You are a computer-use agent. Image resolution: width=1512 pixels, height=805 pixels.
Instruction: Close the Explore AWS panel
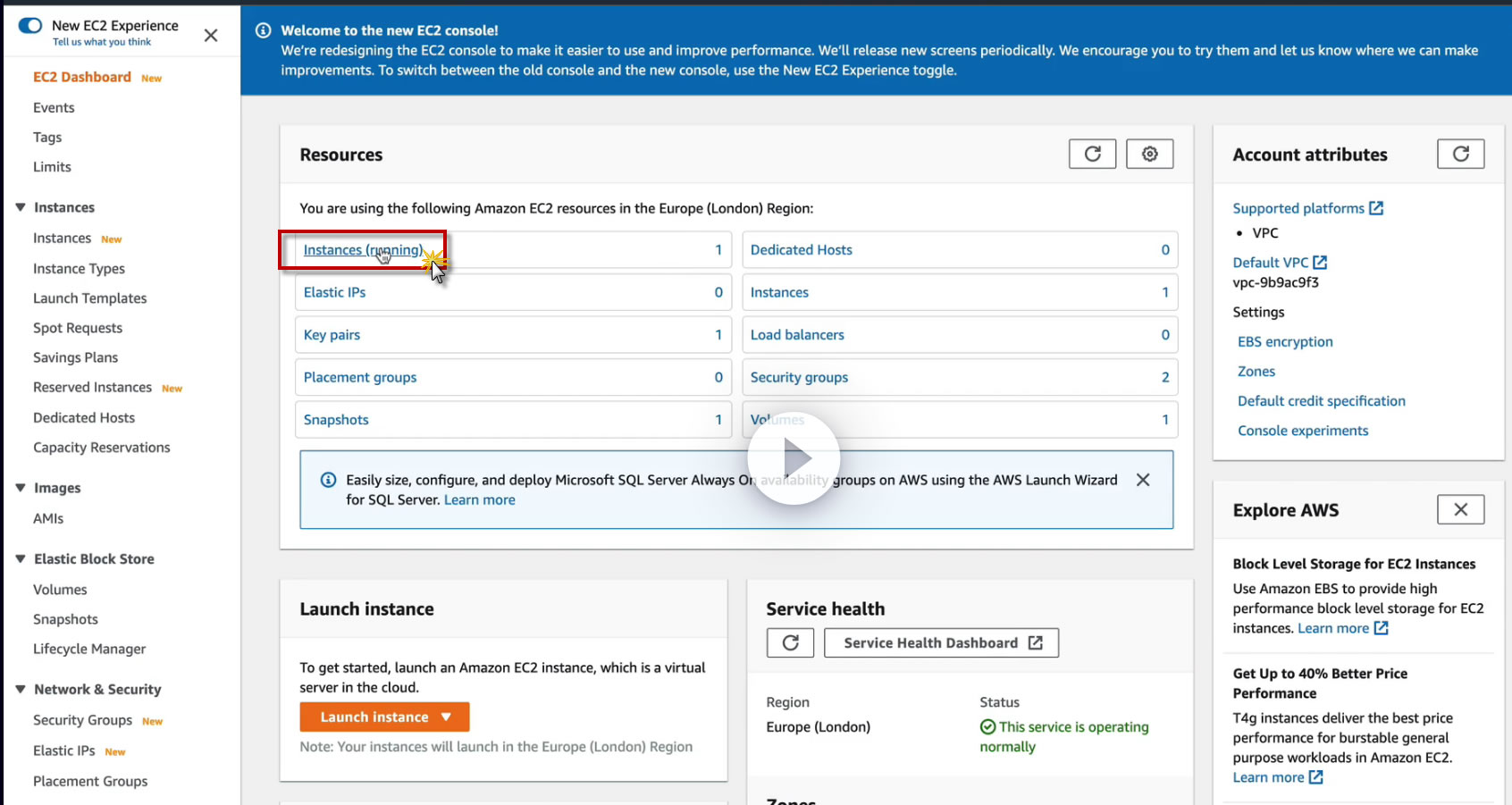[x=1460, y=509]
